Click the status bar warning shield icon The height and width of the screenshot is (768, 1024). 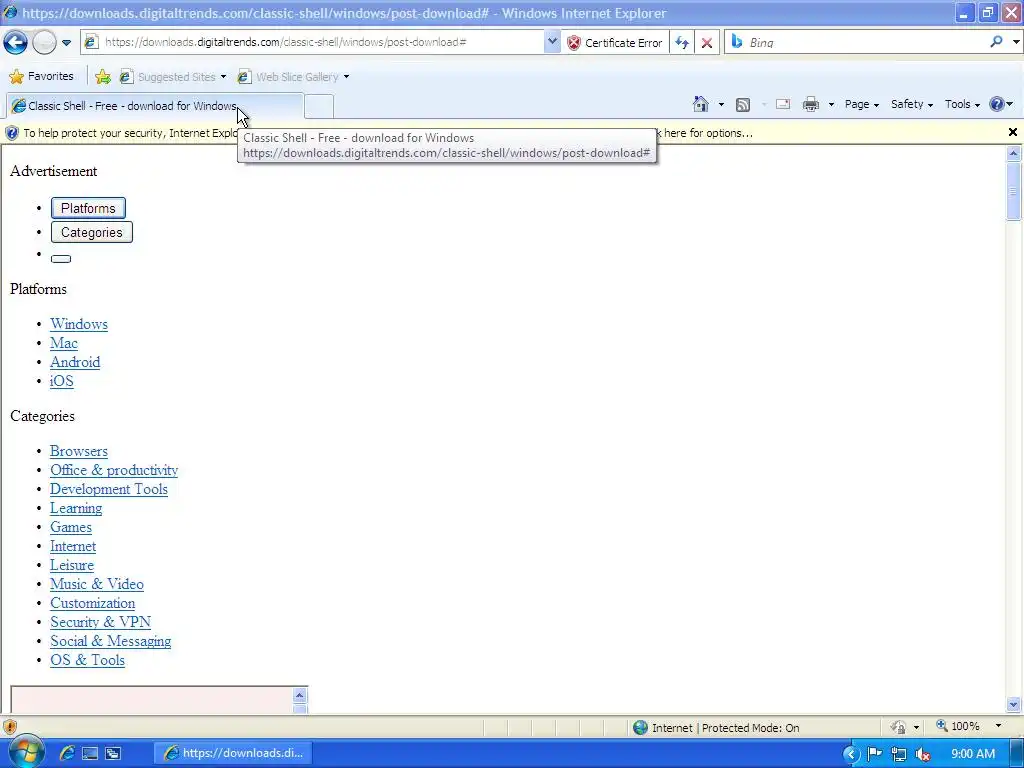tap(10, 727)
